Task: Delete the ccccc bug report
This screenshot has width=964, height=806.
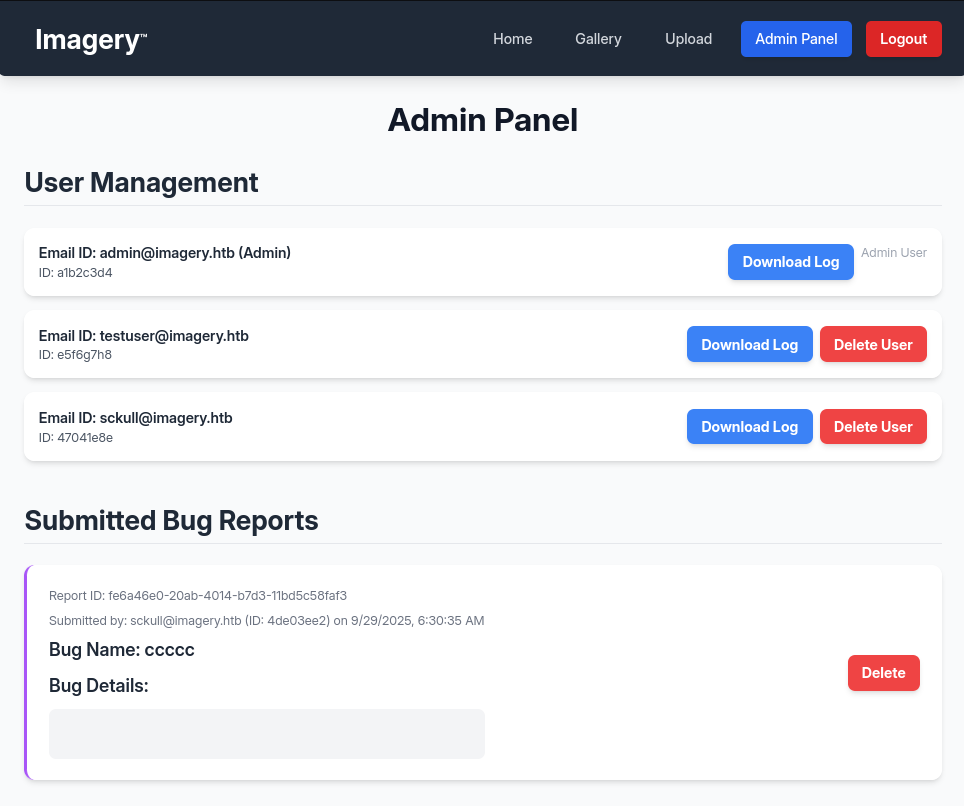Action: [x=883, y=673]
